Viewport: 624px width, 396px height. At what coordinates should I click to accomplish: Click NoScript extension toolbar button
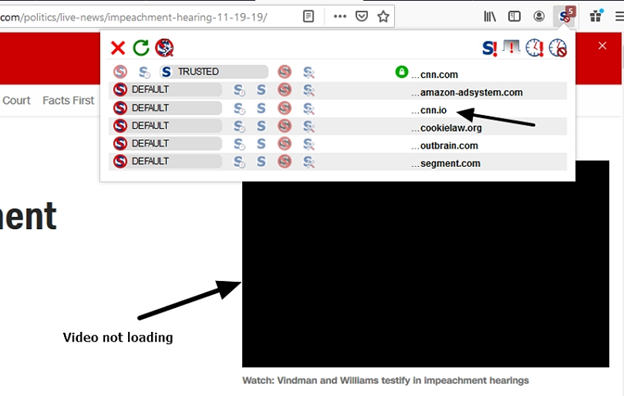coord(564,16)
